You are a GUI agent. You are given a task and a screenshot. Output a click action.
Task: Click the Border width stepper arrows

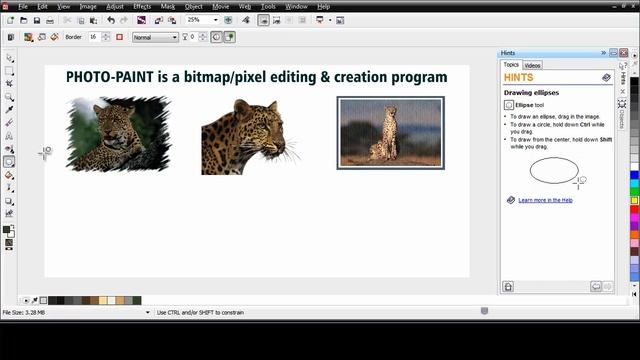(106, 37)
